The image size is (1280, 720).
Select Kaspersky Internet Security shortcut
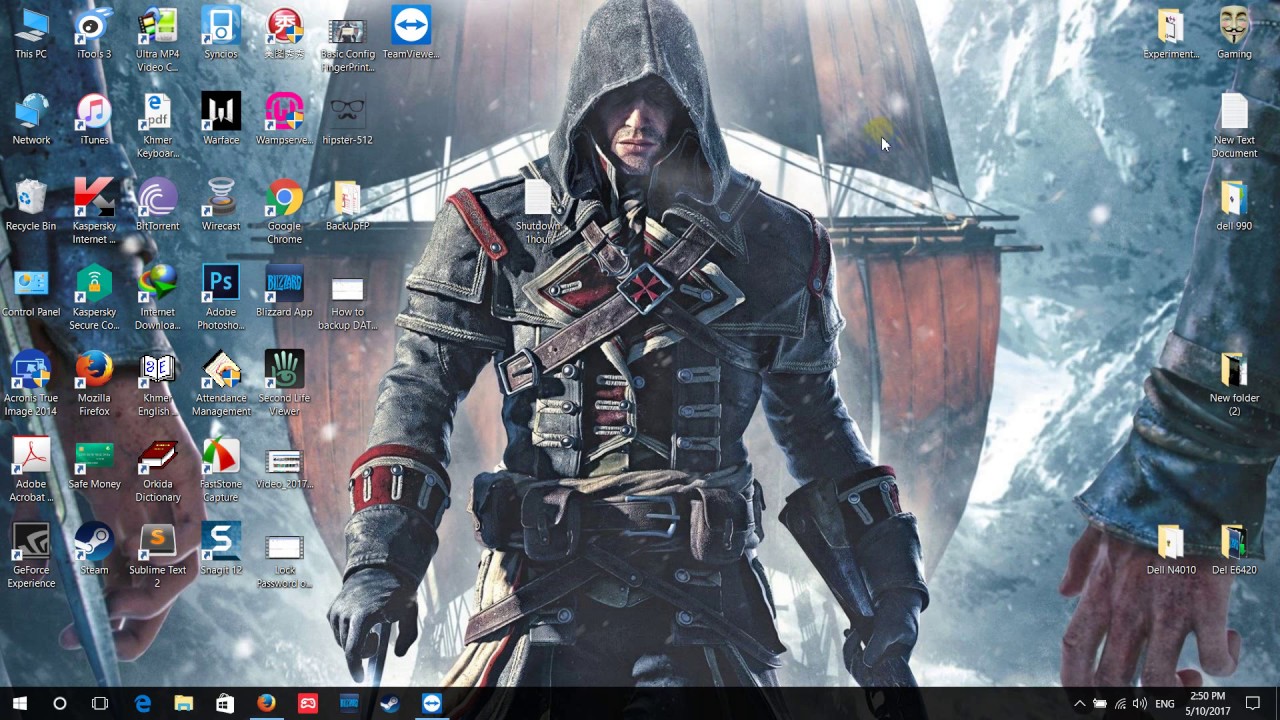(94, 212)
